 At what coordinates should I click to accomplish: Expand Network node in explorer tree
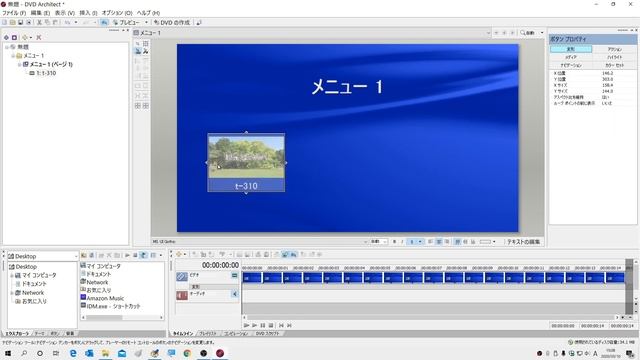click(11, 293)
